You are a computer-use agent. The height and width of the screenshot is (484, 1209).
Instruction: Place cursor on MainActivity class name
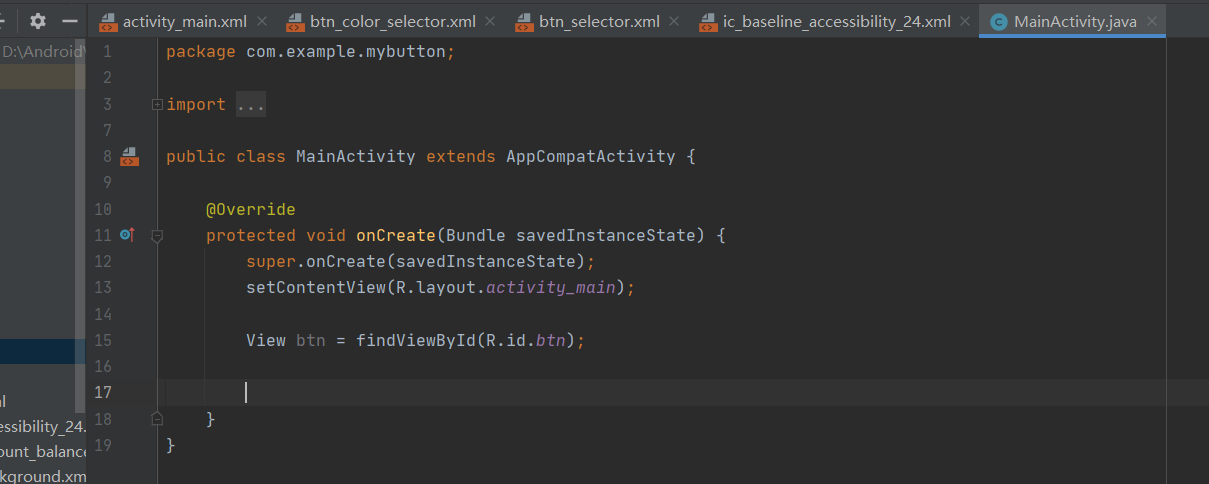pyautogui.click(x=356, y=157)
